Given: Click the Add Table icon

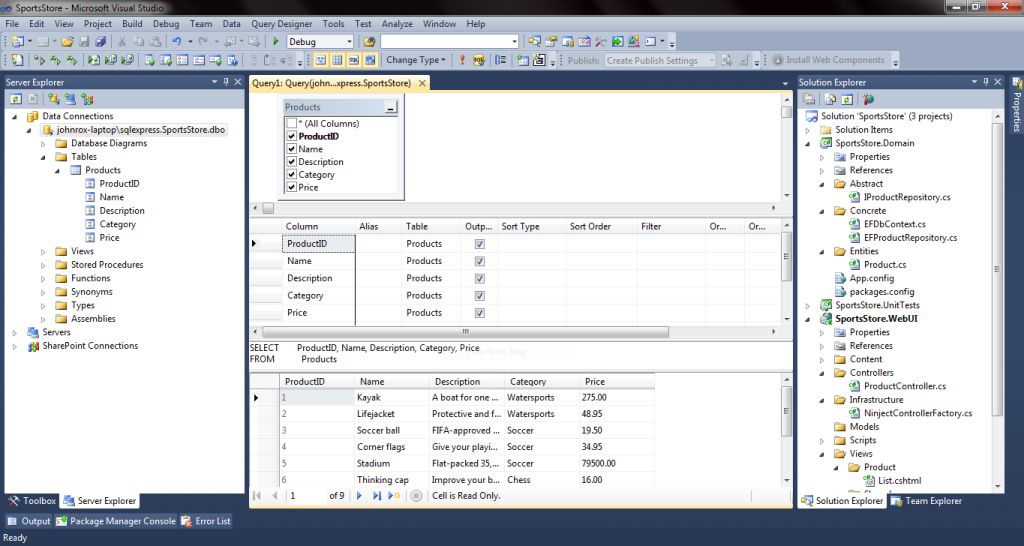Looking at the screenshot, I should [x=523, y=60].
